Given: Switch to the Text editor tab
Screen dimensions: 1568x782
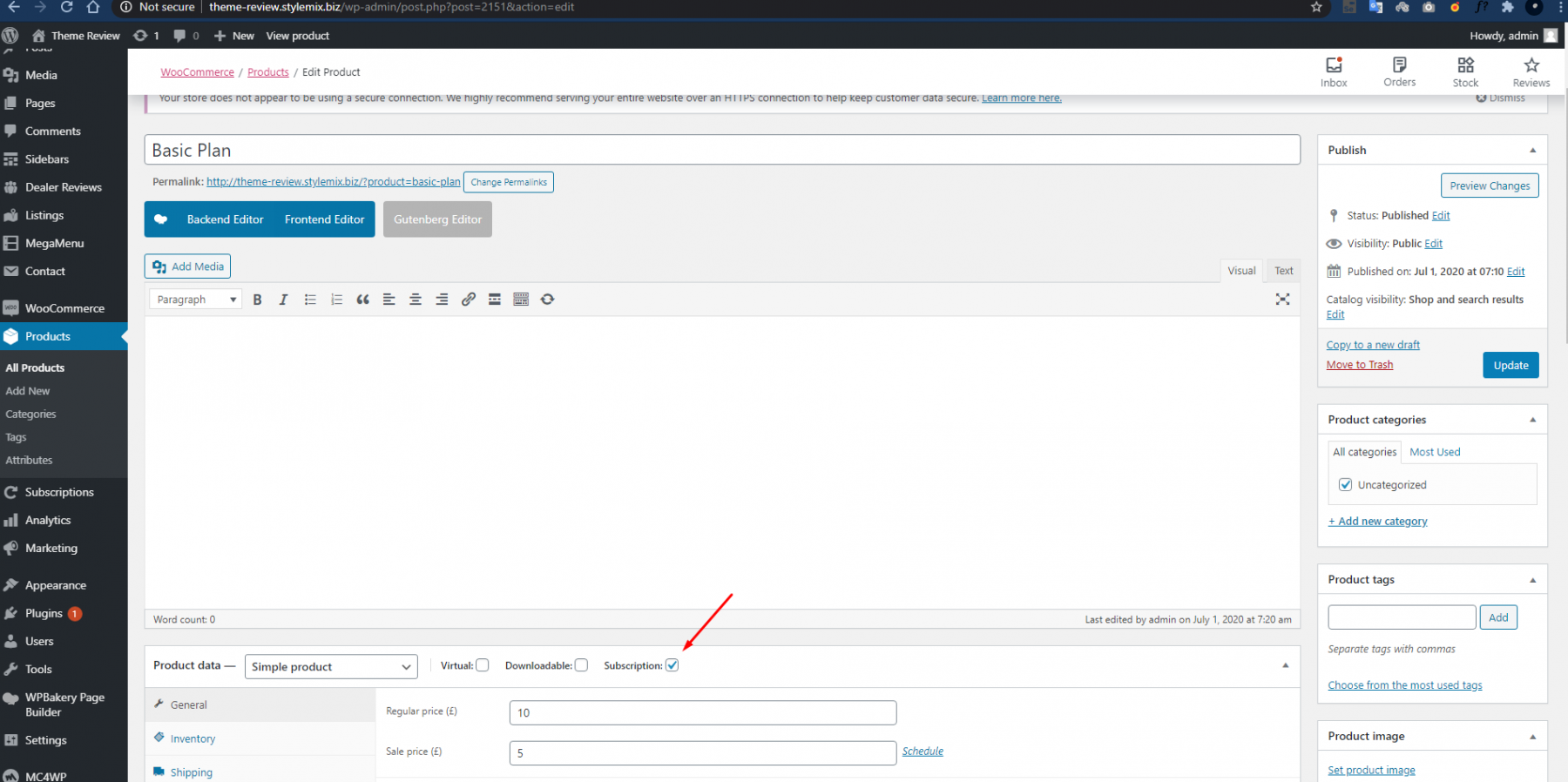Looking at the screenshot, I should coord(1283,271).
